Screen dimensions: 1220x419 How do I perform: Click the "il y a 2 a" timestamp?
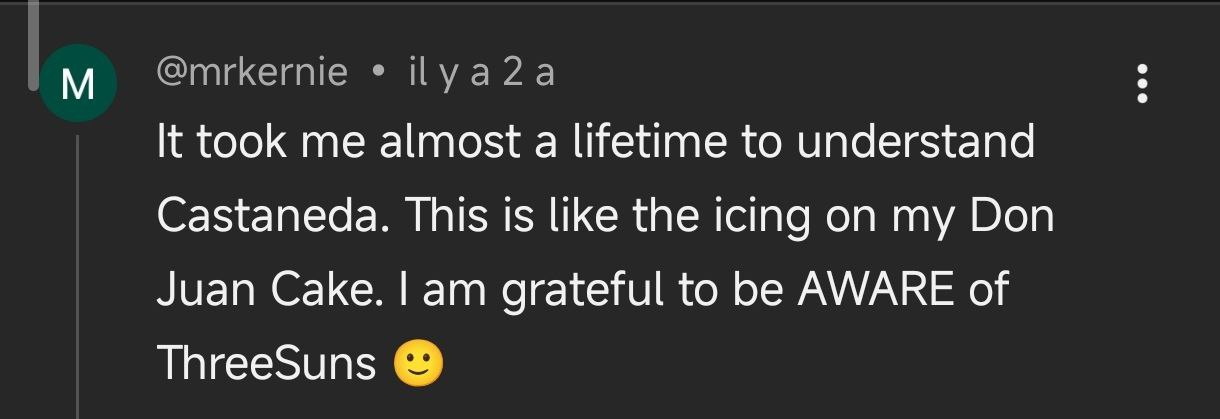click(x=481, y=72)
